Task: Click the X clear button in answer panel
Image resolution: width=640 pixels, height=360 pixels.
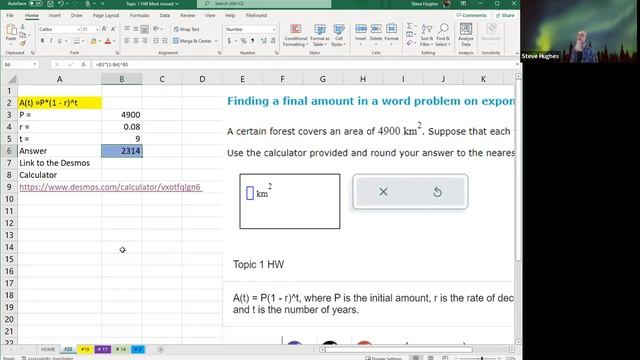Action: tap(383, 191)
